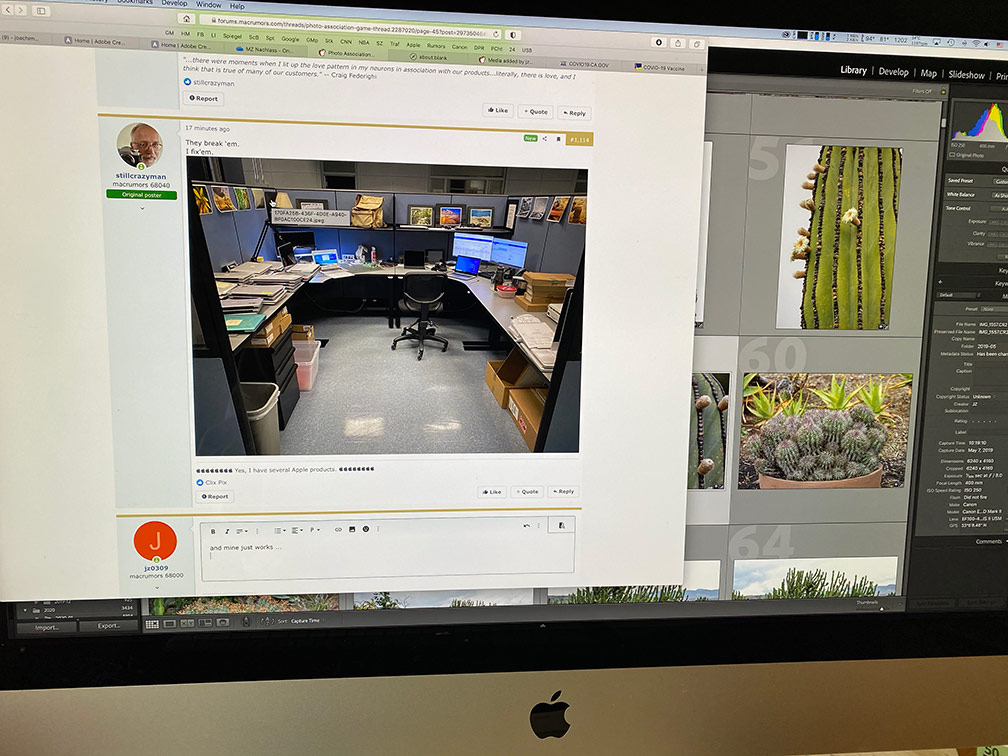This screenshot has height=756, width=1008.
Task: Toggle the Safari sidebar button
Action: [40, 11]
